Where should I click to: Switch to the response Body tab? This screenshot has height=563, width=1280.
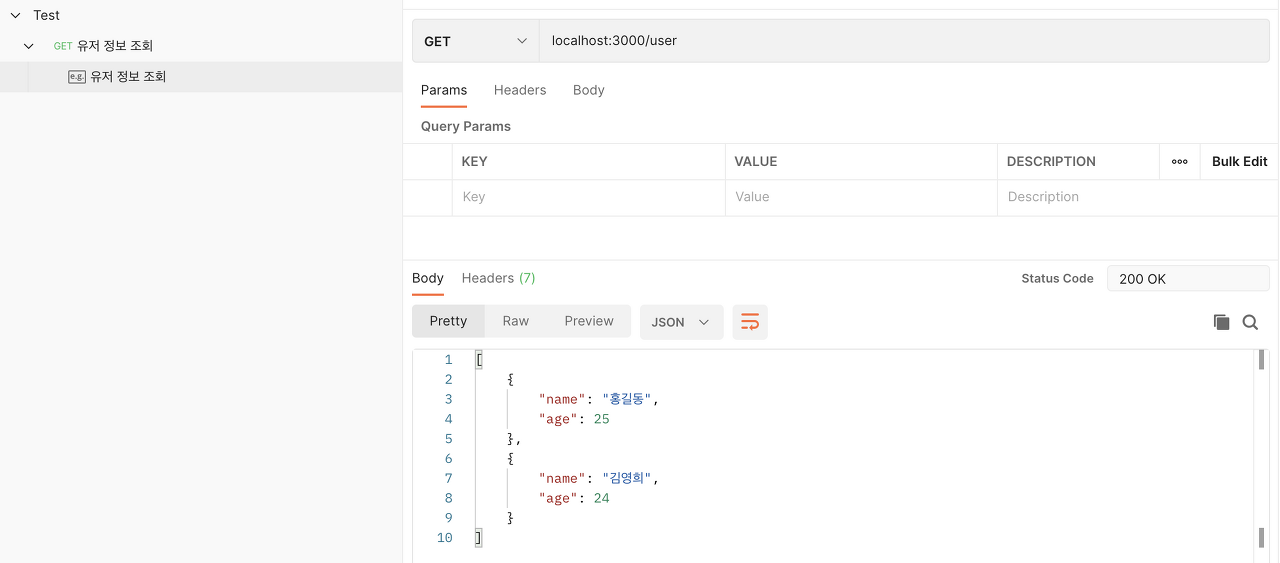point(428,278)
